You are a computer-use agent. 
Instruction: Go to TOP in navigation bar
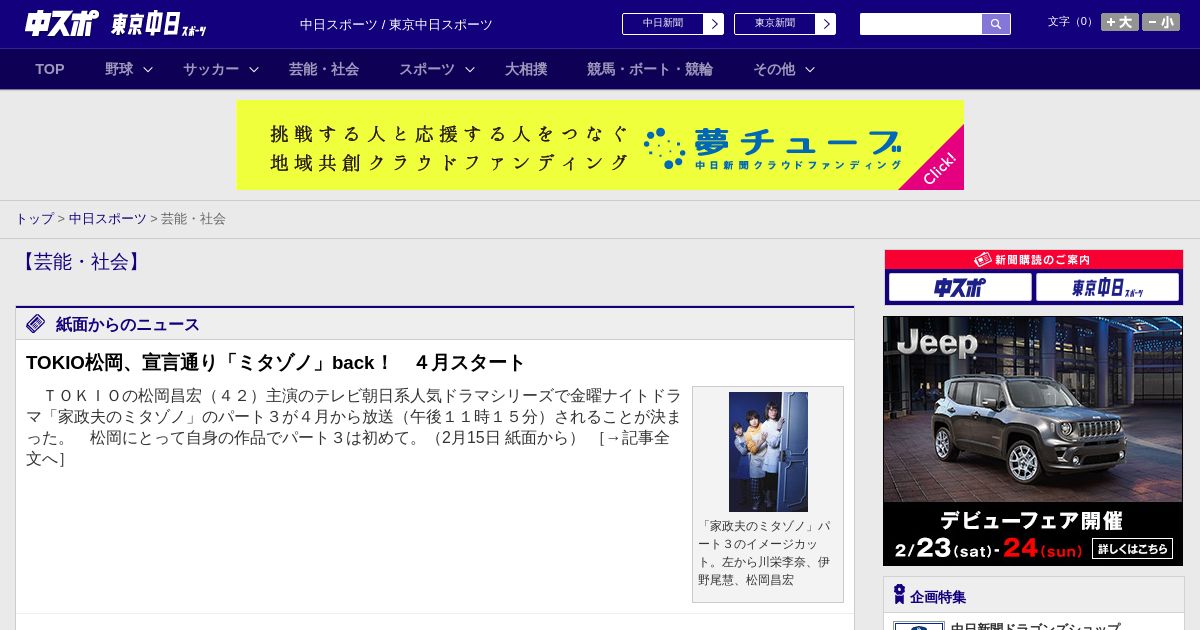pyautogui.click(x=50, y=69)
